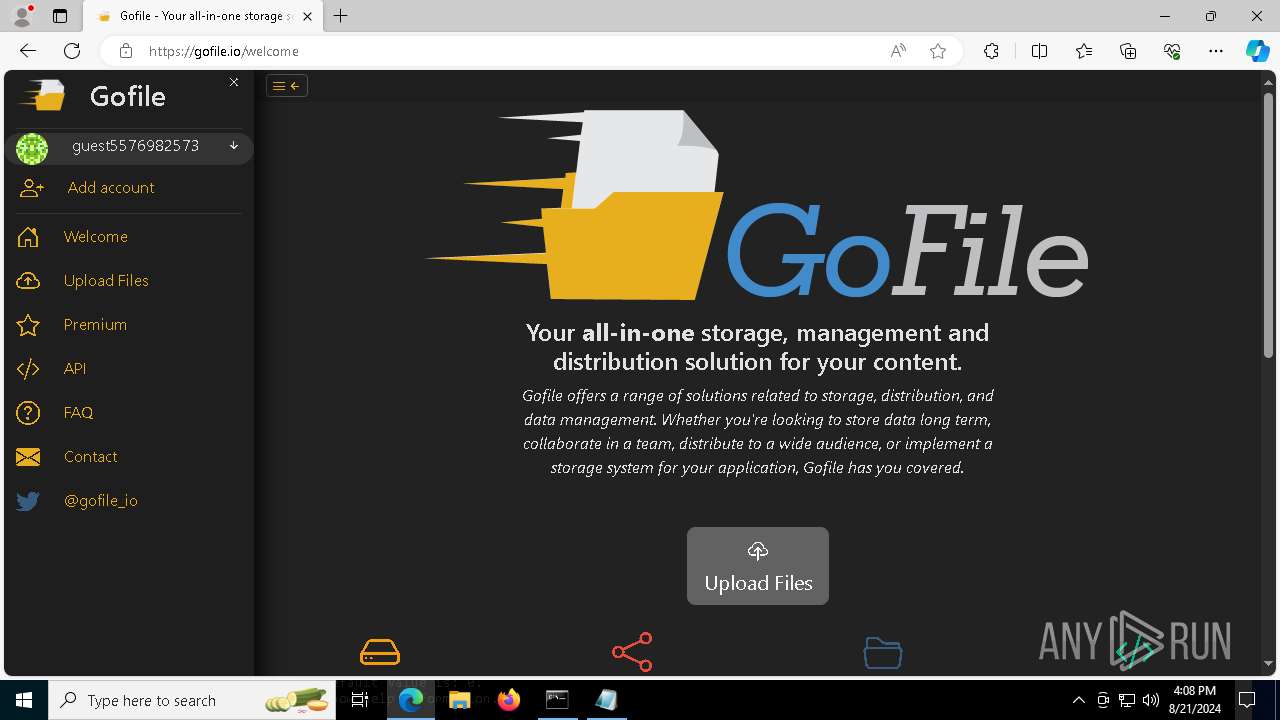
Task: Click the taskbar search box
Action: pyautogui.click(x=193, y=700)
